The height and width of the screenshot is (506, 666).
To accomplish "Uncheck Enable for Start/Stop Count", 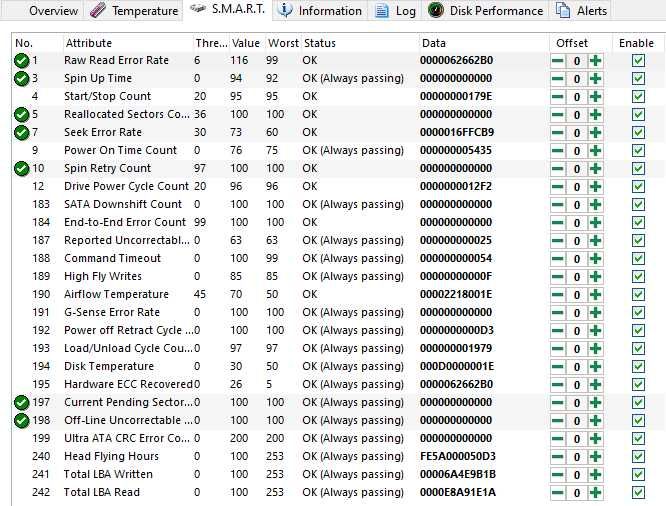I will pos(638,97).
